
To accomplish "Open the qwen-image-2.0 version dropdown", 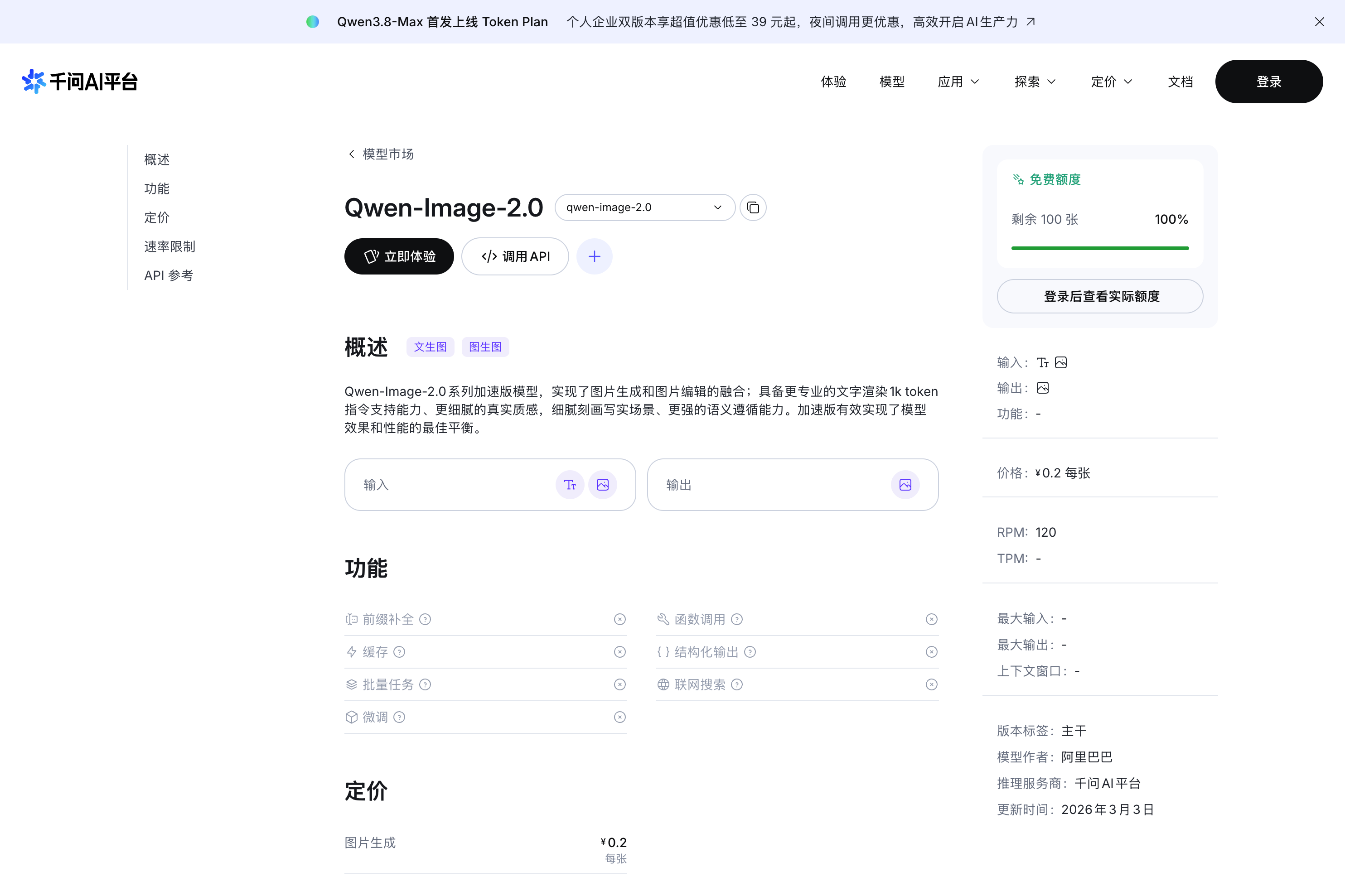I will pyautogui.click(x=644, y=207).
